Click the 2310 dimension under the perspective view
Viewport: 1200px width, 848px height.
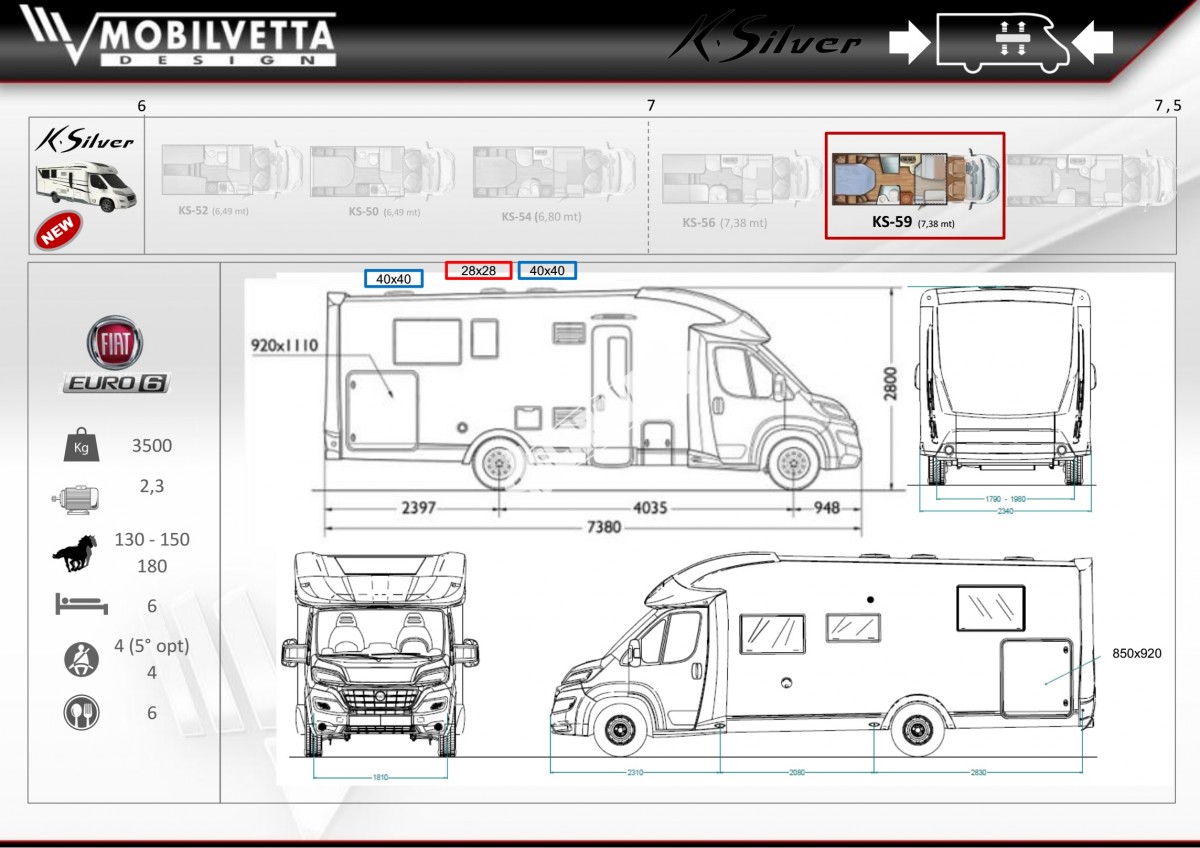tap(634, 772)
